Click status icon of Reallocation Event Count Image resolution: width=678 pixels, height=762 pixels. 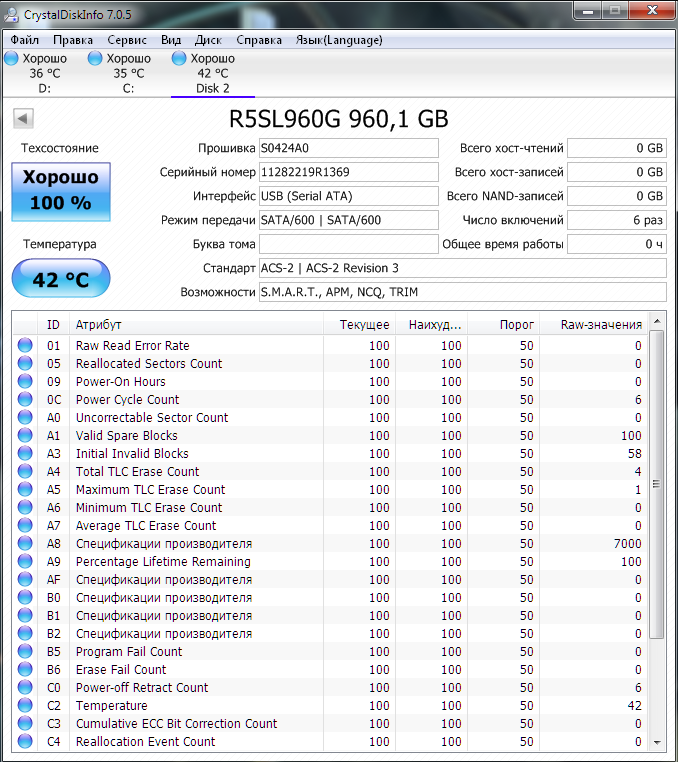[x=25, y=741]
